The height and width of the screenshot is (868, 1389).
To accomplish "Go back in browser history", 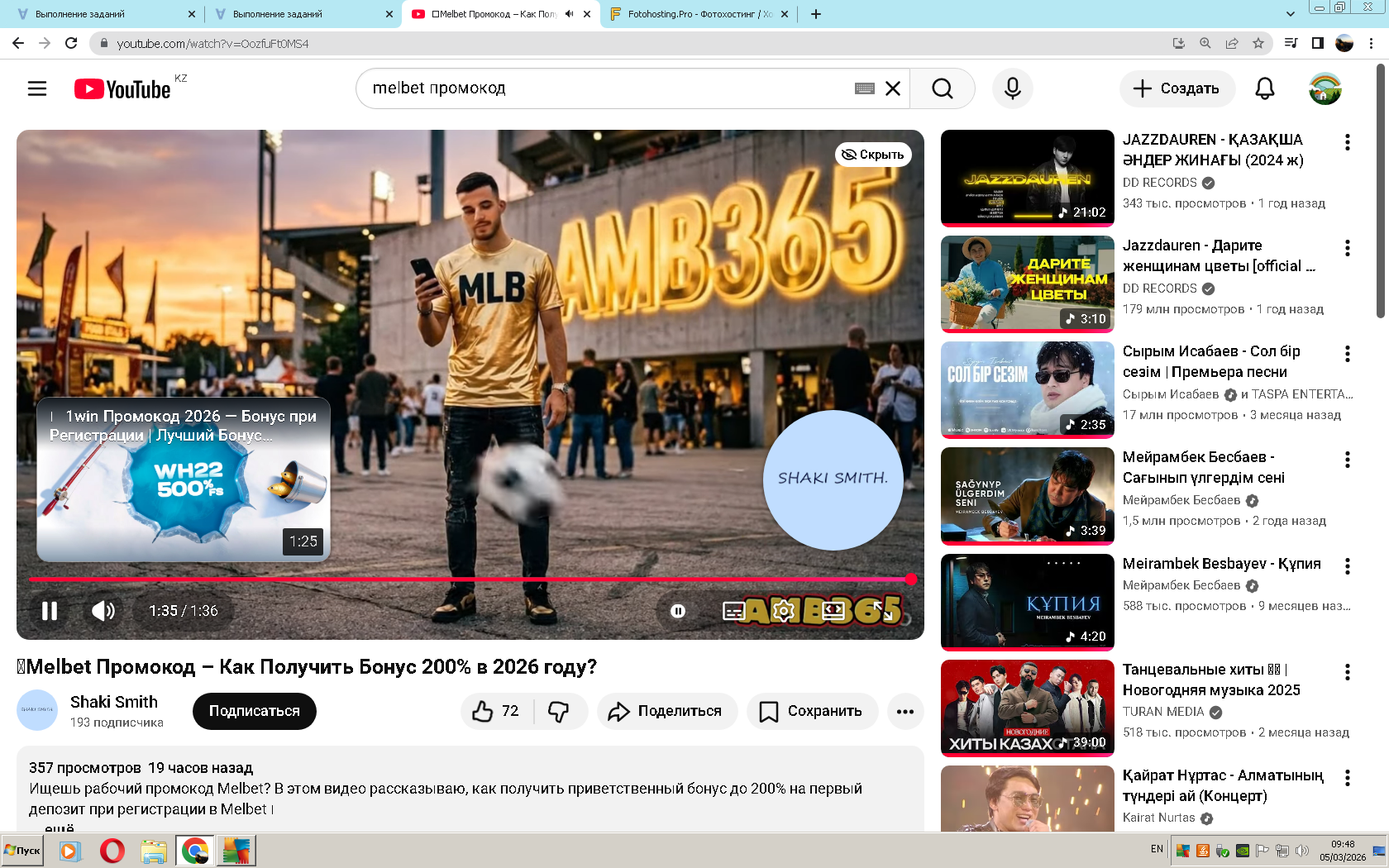I will pyautogui.click(x=18, y=43).
